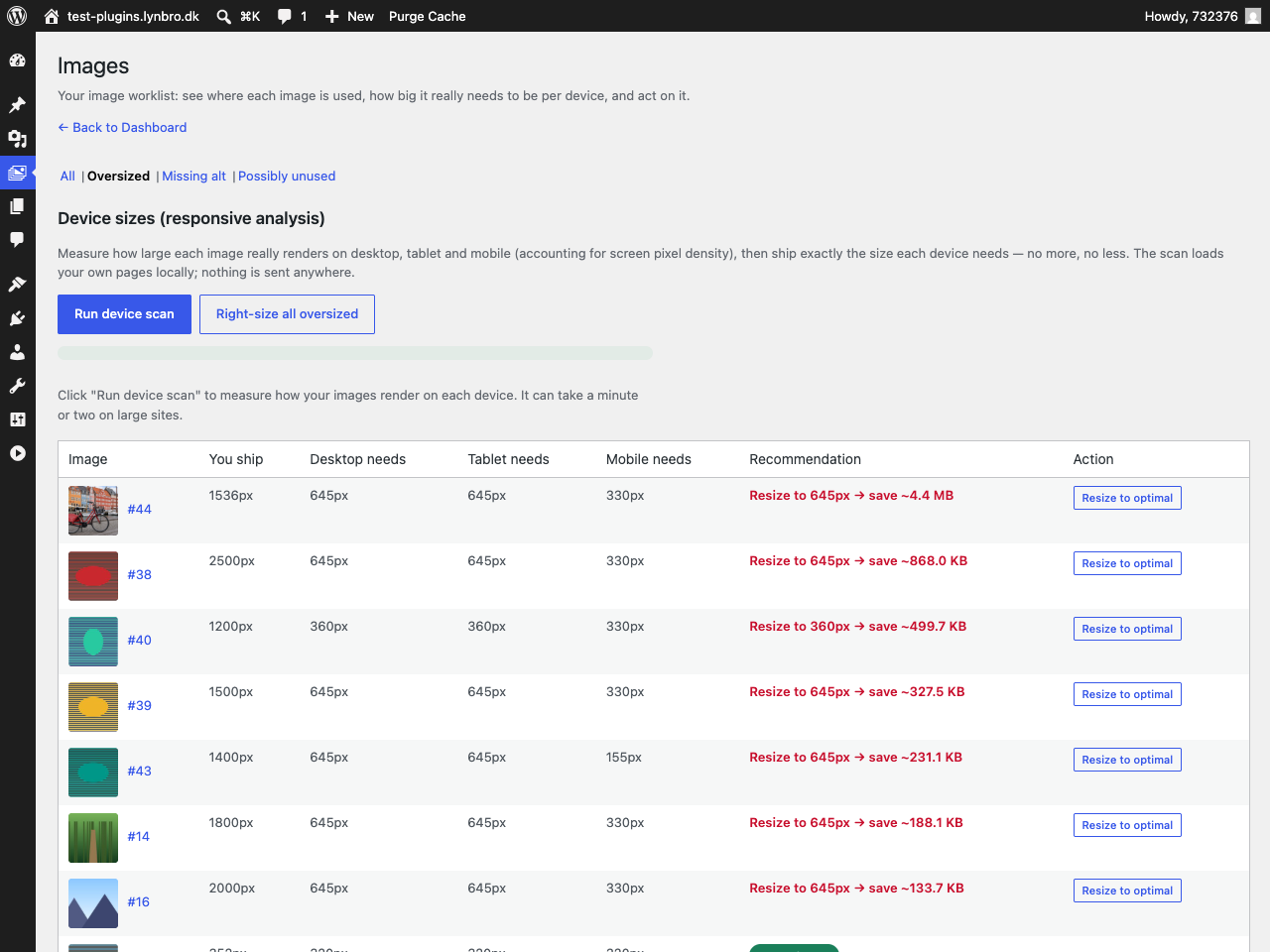Click Purge Cache in the admin bar
The image size is (1270, 952).
click(427, 16)
